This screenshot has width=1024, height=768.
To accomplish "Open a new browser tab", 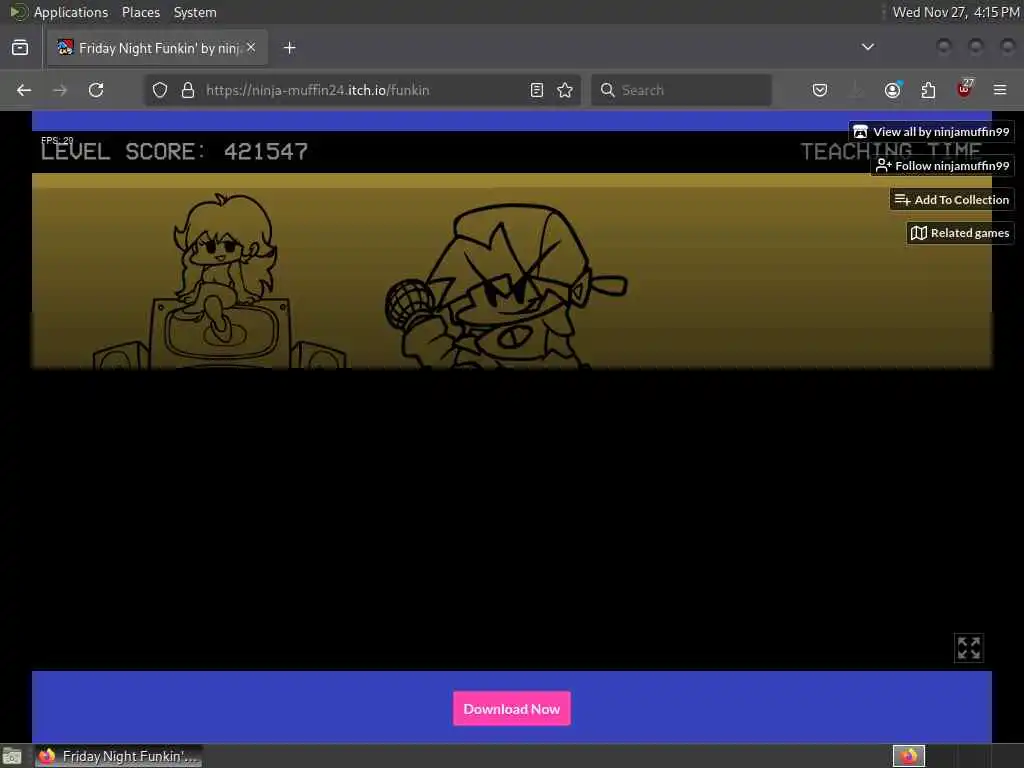I will pos(290,48).
